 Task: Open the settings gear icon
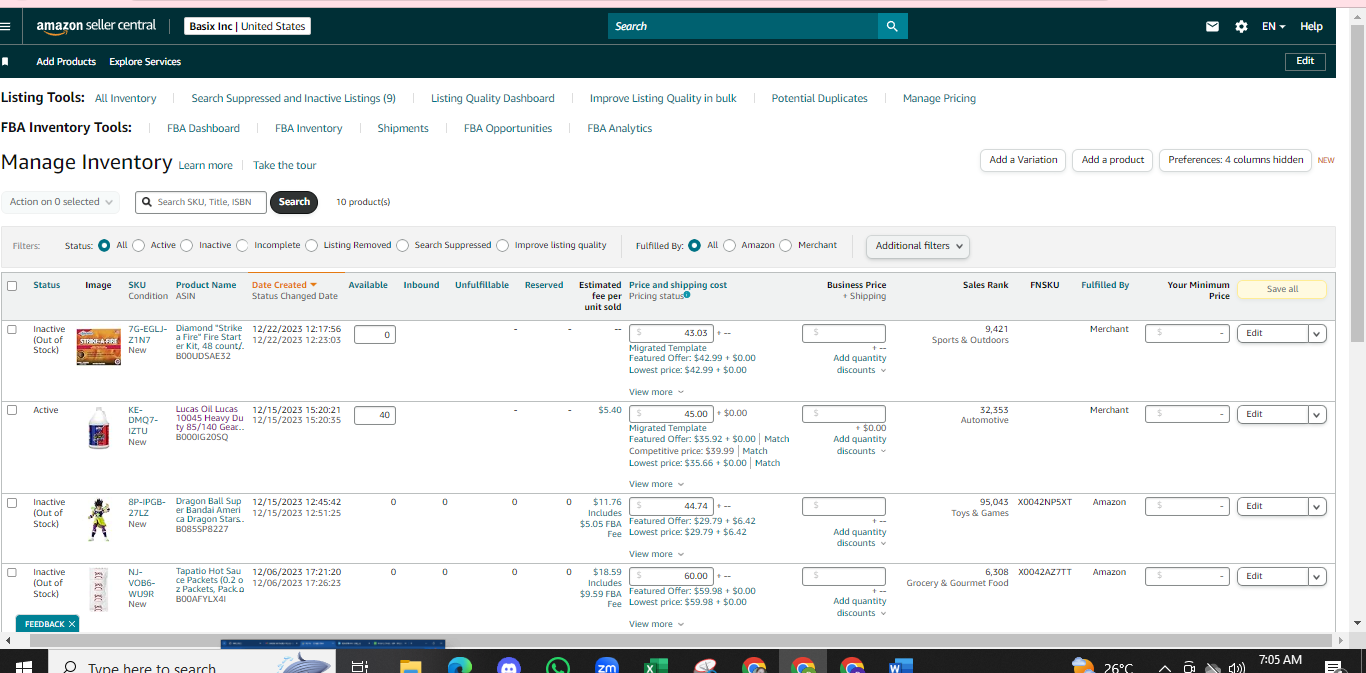[1241, 27]
